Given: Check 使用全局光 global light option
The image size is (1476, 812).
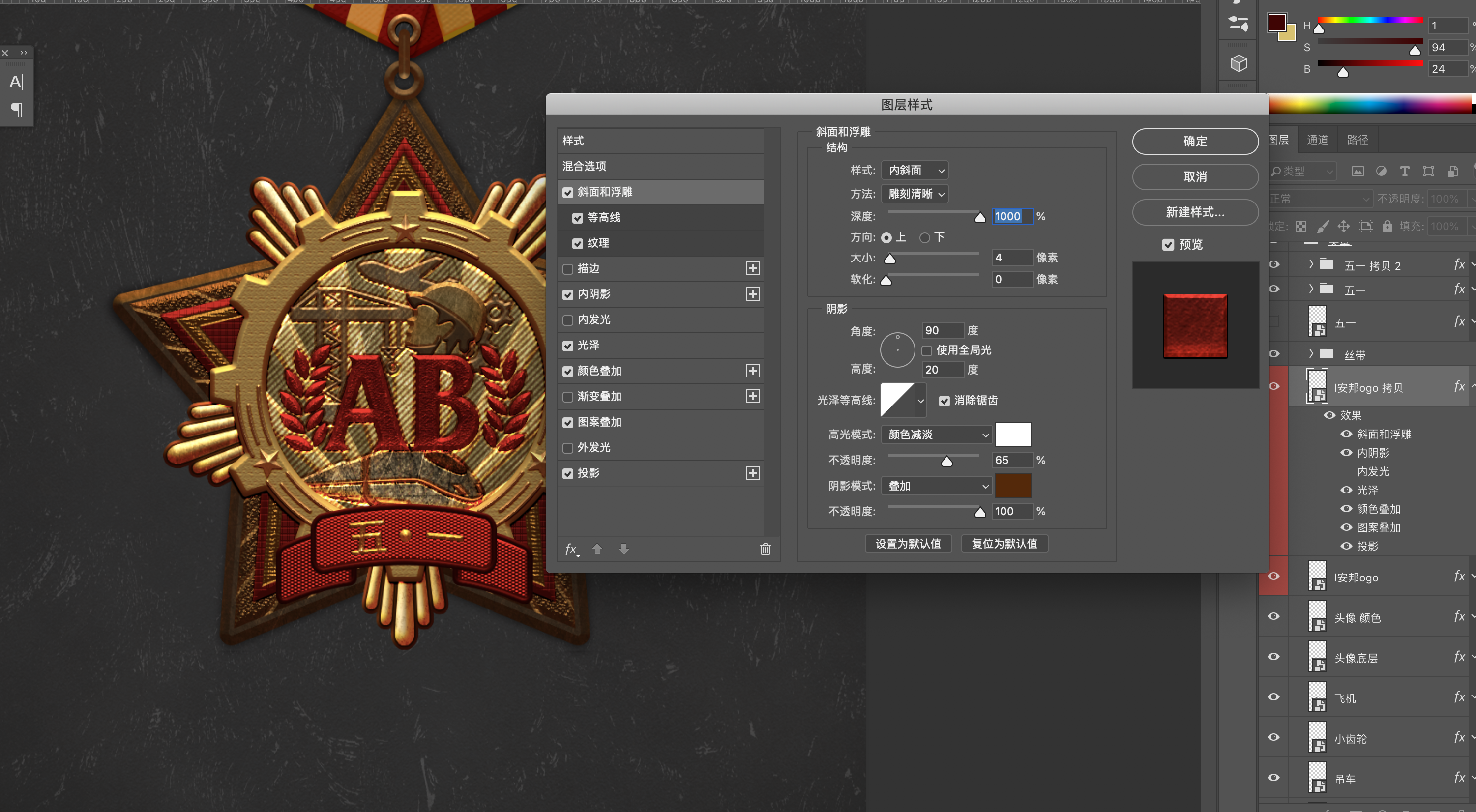Looking at the screenshot, I should tap(926, 350).
